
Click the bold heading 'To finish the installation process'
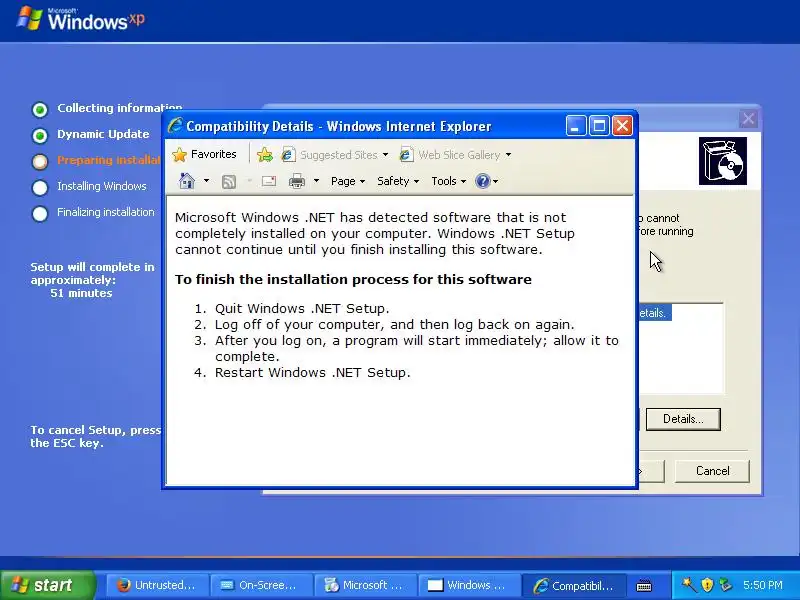pyautogui.click(x=353, y=280)
